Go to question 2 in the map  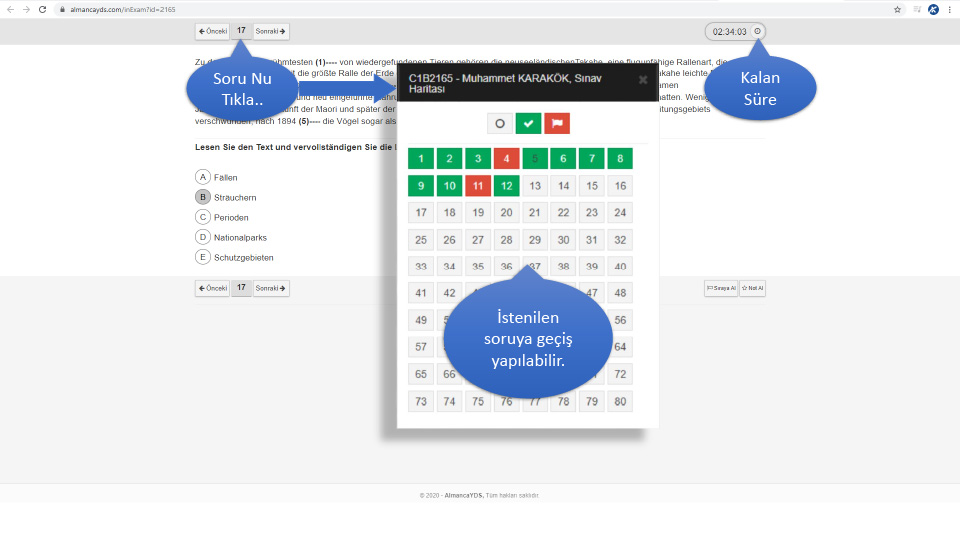pos(449,159)
